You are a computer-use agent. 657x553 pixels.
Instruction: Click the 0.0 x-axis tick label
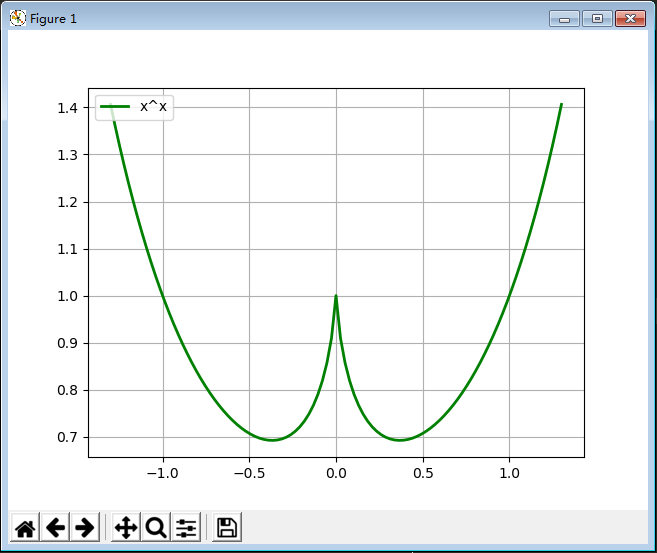[336, 473]
